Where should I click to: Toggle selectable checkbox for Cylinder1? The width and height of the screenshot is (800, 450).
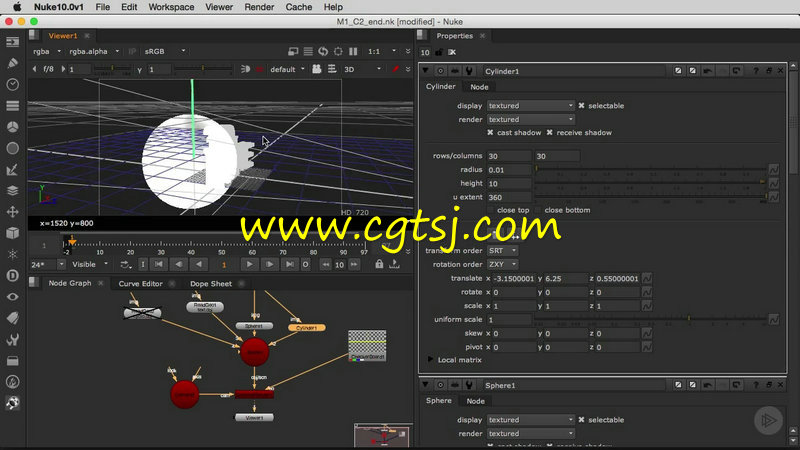tap(581, 106)
